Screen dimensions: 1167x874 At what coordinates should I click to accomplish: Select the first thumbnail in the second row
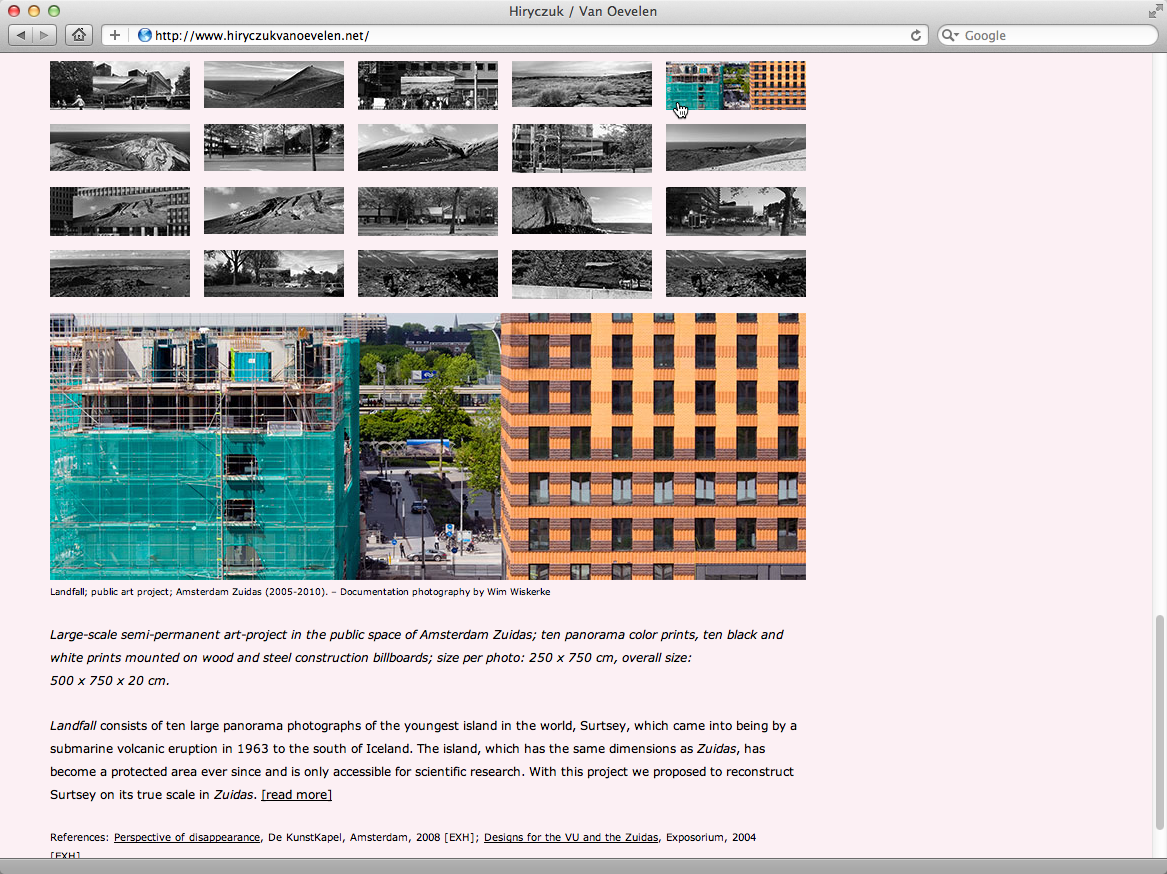pyautogui.click(x=120, y=148)
